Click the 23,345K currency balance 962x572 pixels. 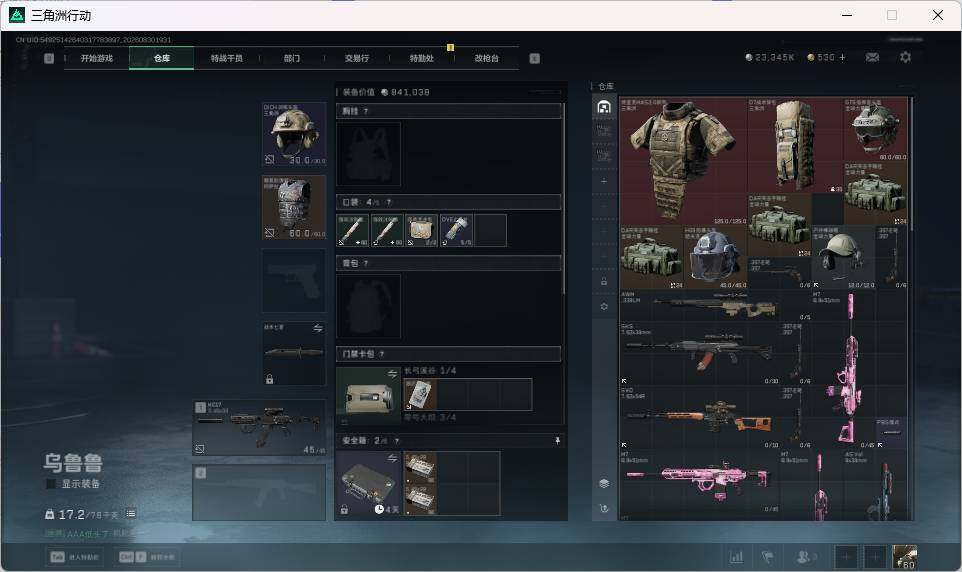coord(769,57)
